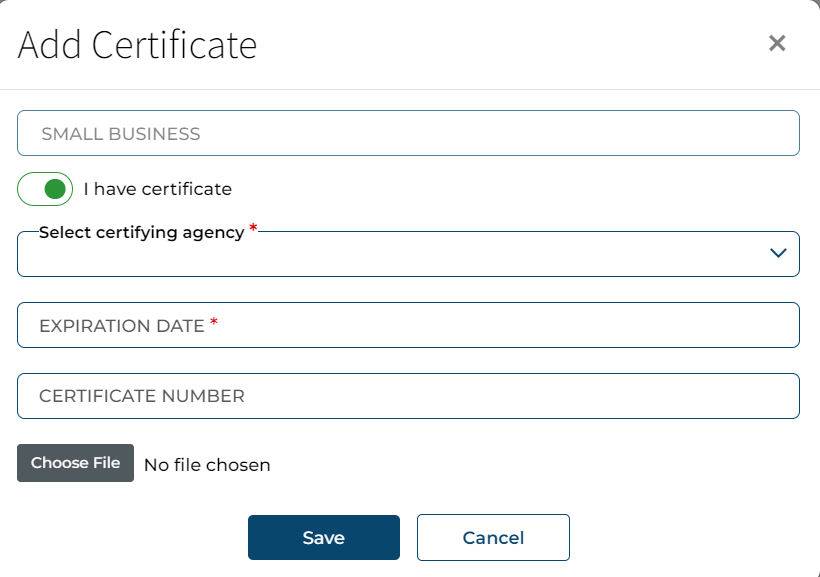Focus the EXPIRATION DATE field
Viewport: 820px width, 577px height.
coord(408,325)
